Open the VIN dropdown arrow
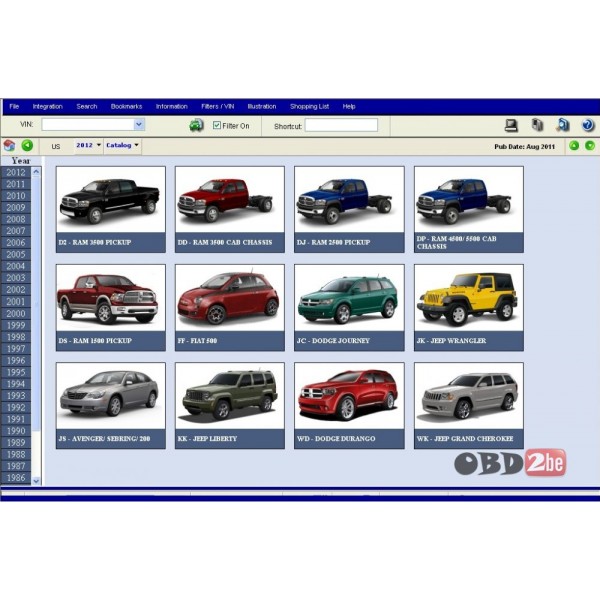Image resolution: width=600 pixels, height=600 pixels. coord(139,124)
